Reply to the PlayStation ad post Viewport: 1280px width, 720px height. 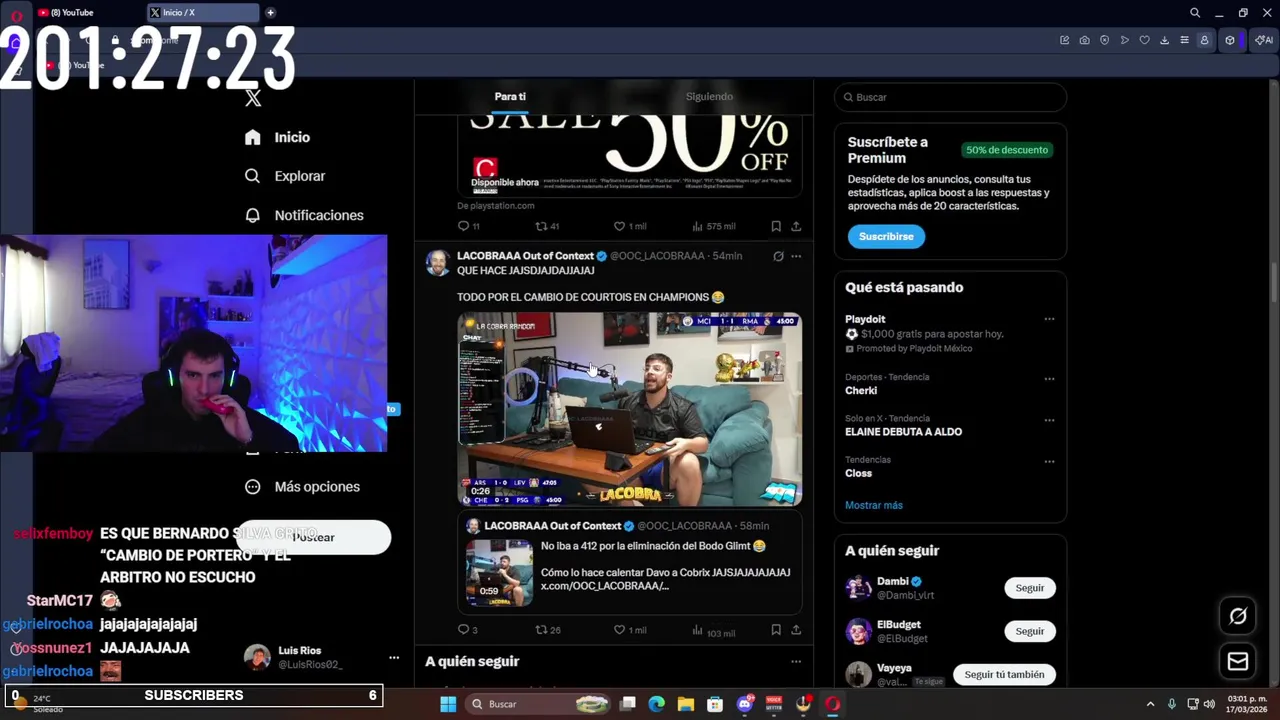point(468,226)
